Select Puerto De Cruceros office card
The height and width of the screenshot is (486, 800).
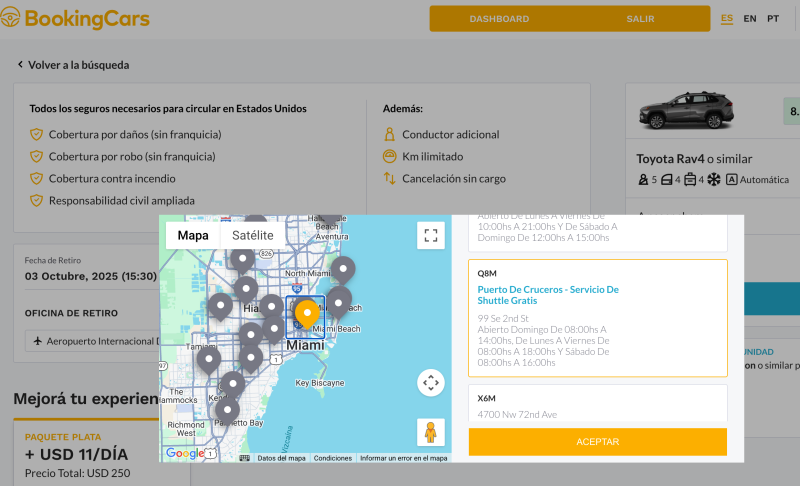pos(597,318)
